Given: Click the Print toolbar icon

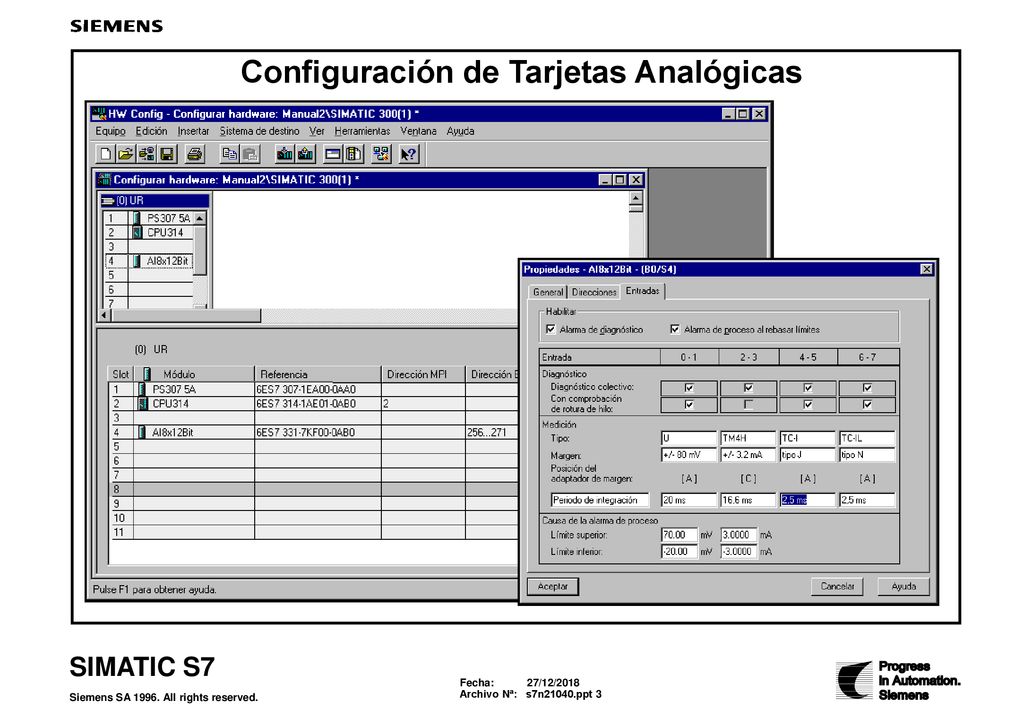Looking at the screenshot, I should 195,154.
